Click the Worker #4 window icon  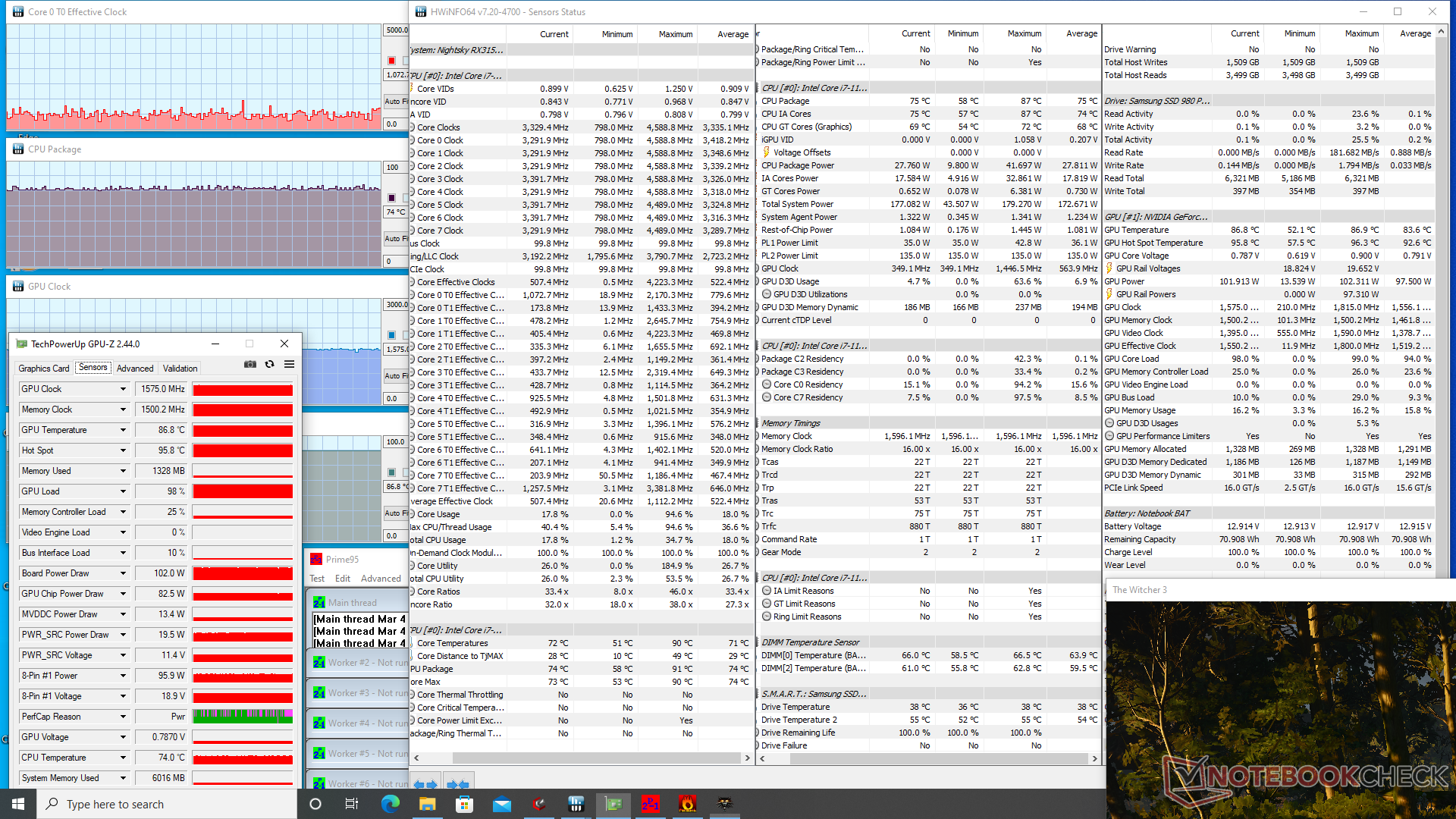click(319, 723)
